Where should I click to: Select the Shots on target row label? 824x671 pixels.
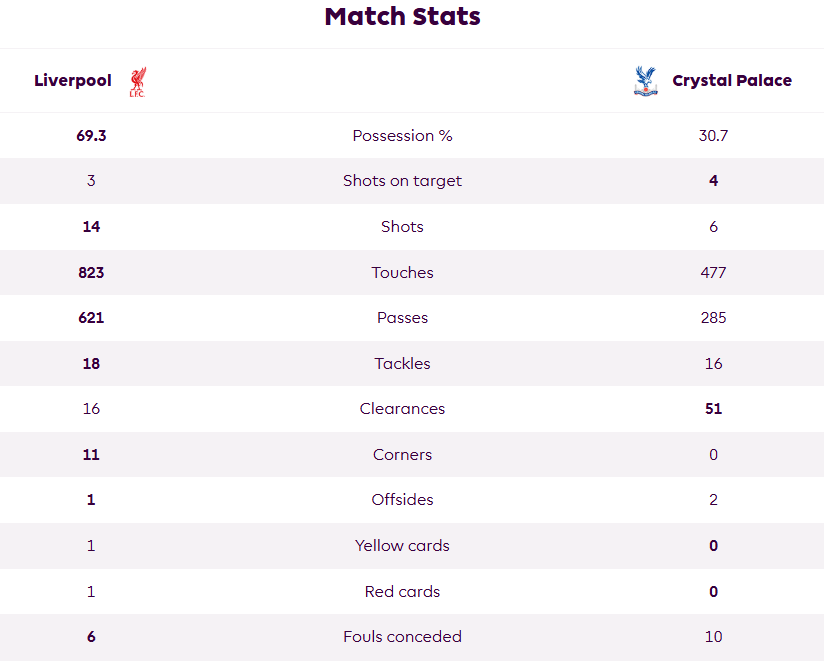[403, 181]
